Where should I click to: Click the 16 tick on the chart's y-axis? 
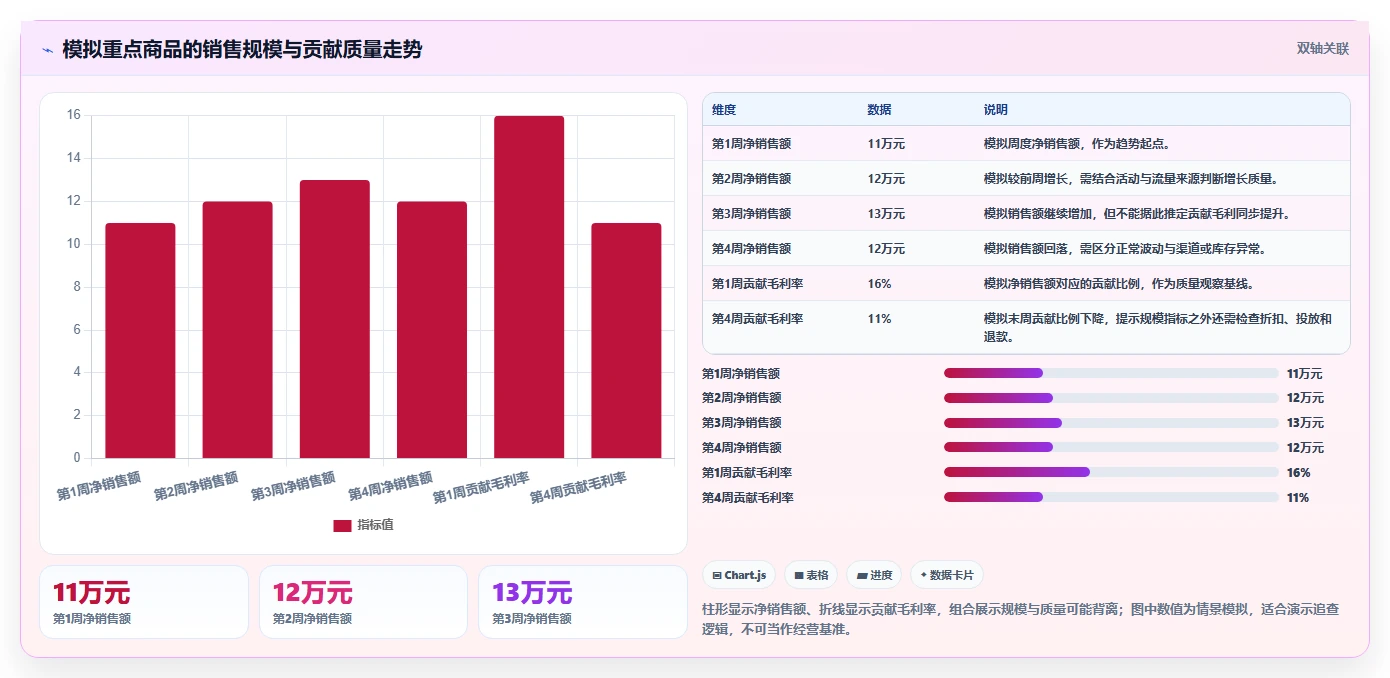(x=73, y=115)
